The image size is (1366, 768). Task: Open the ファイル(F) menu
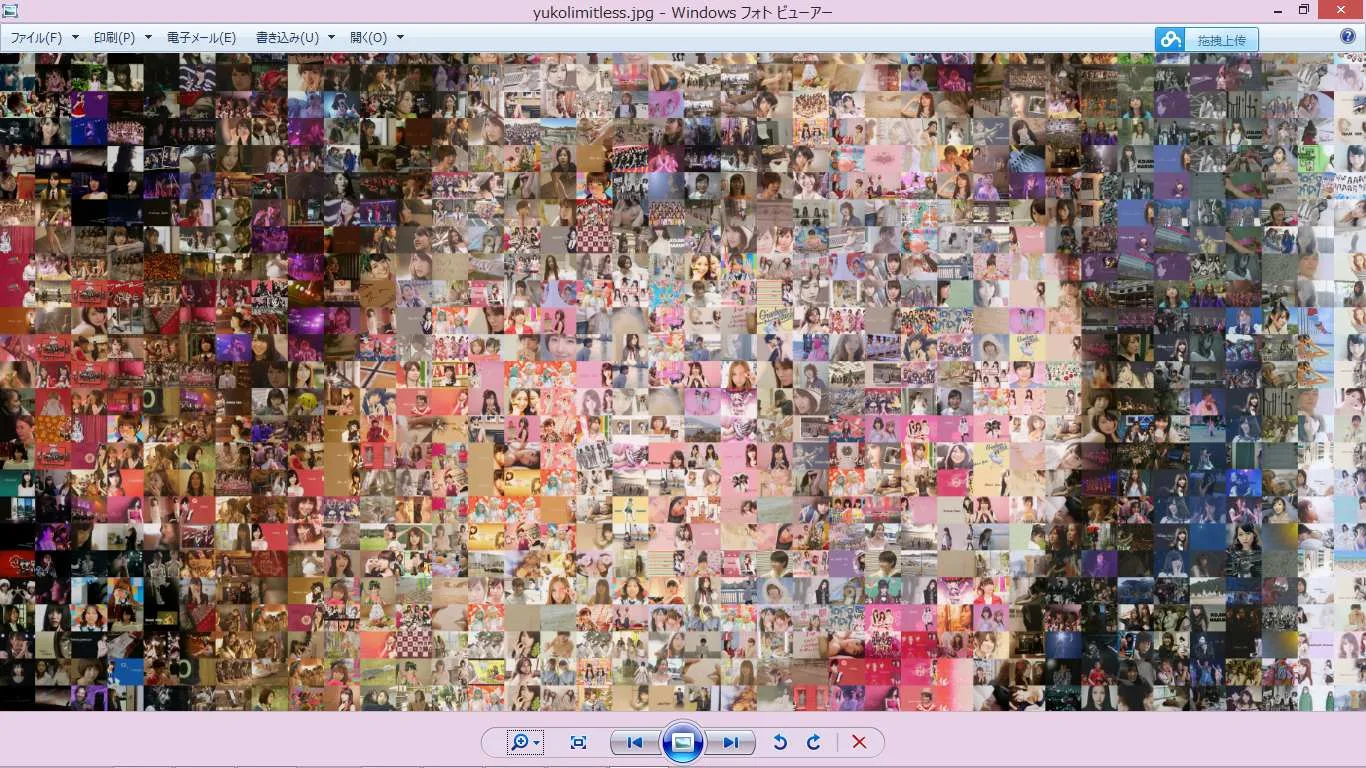point(44,38)
